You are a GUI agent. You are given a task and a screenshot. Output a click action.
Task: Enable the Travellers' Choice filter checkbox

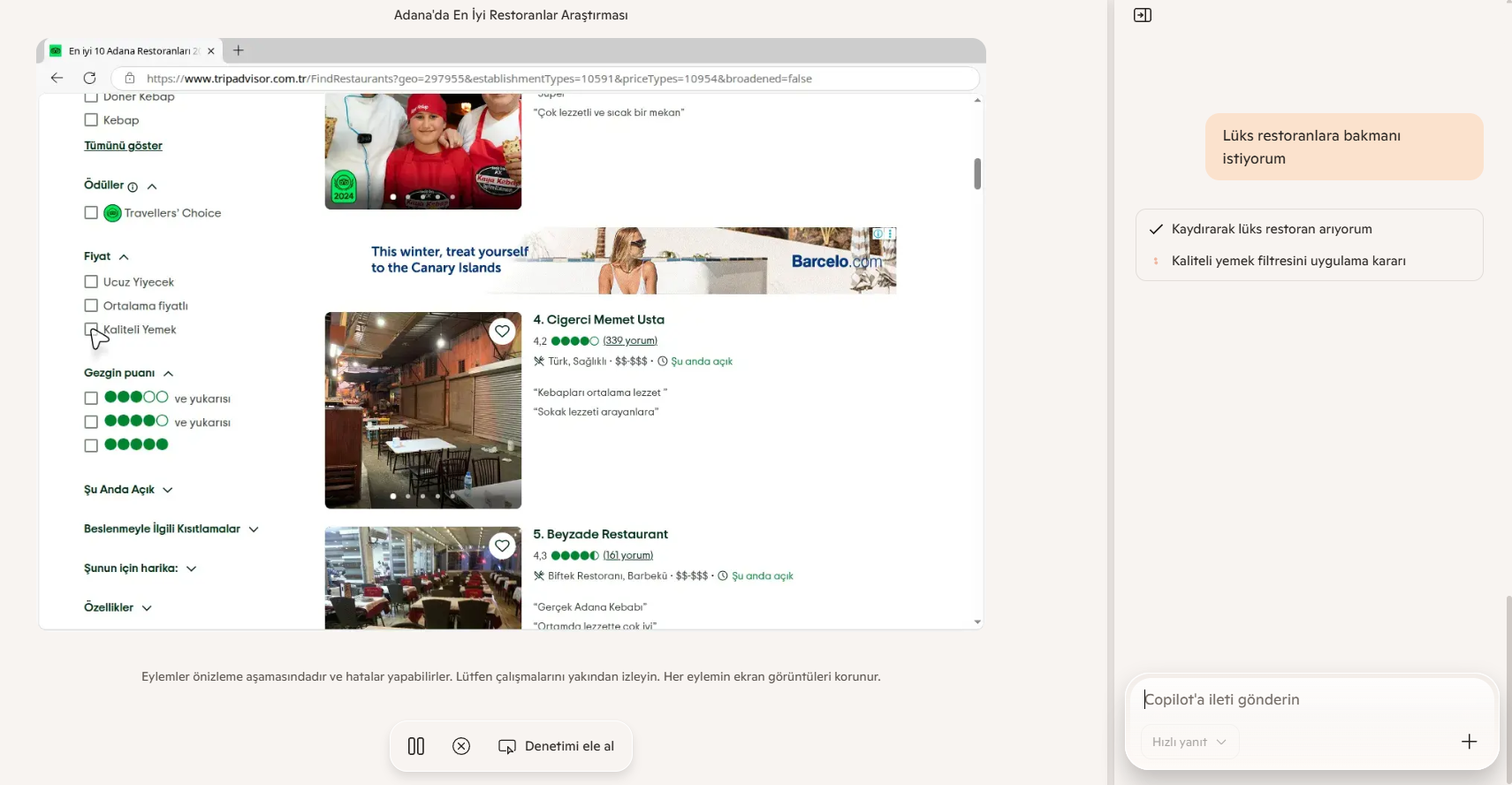point(91,213)
